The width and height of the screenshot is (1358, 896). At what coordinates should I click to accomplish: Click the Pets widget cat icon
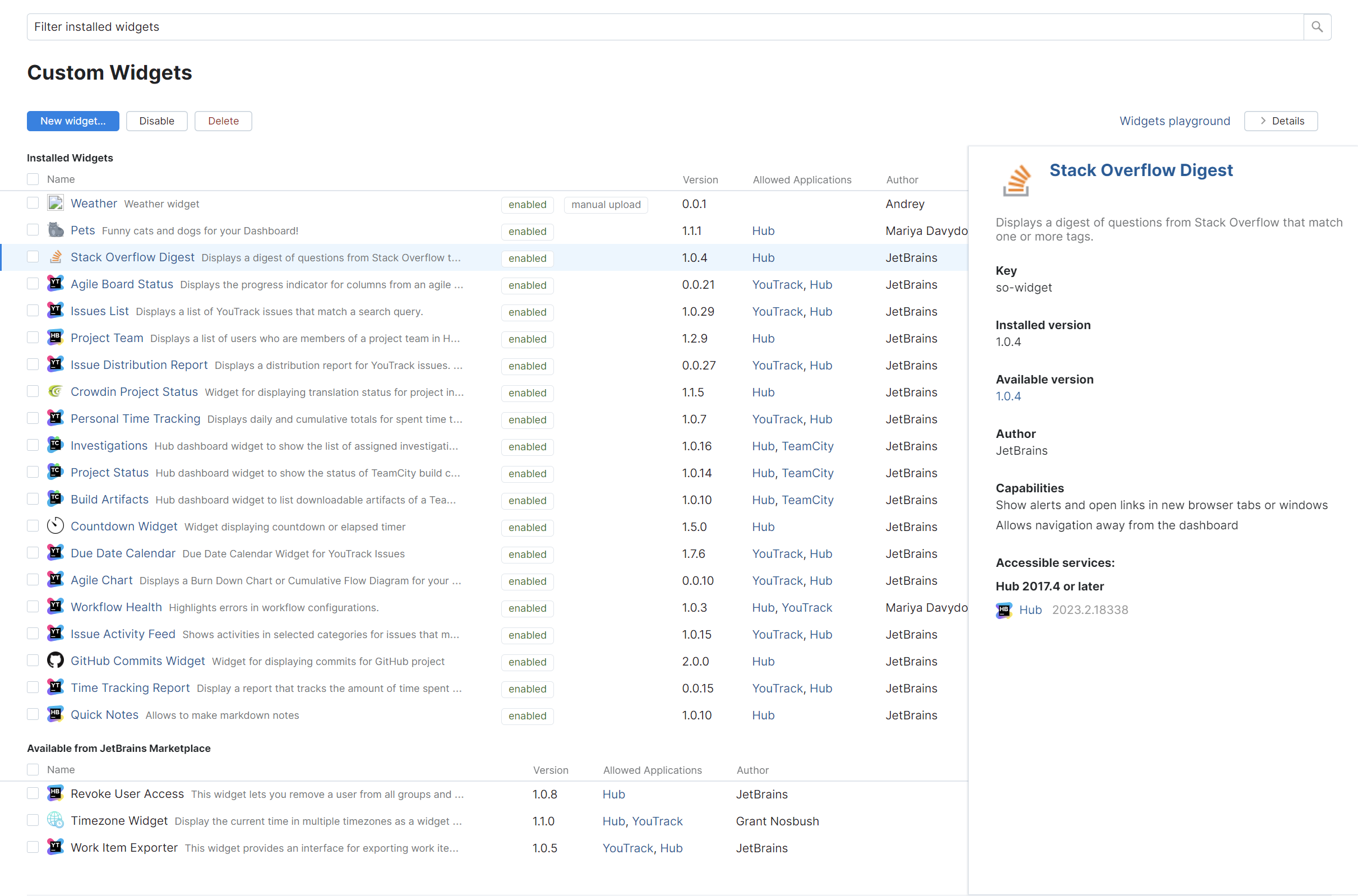tap(56, 230)
